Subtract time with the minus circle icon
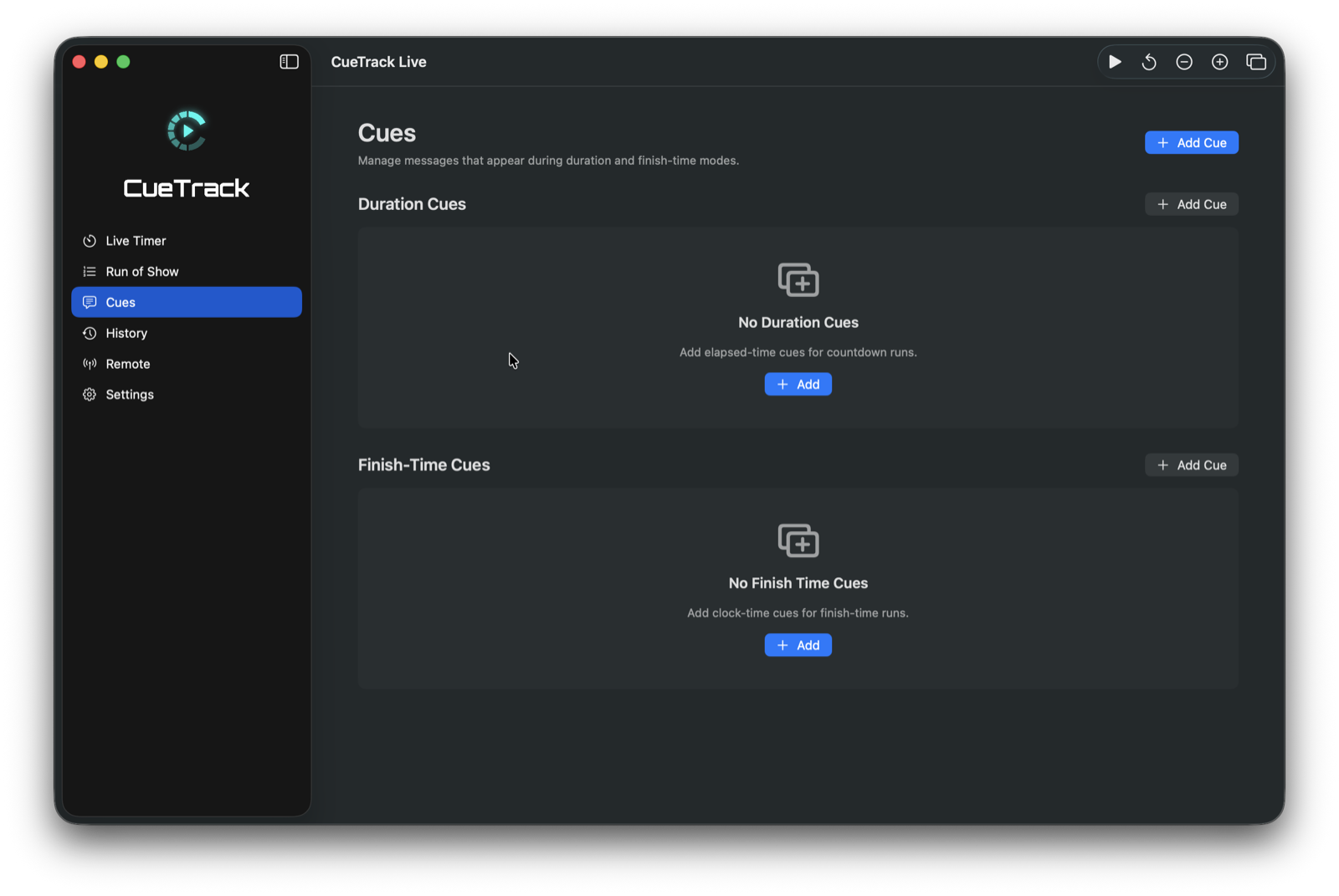The height and width of the screenshot is (896, 1339). click(1184, 62)
